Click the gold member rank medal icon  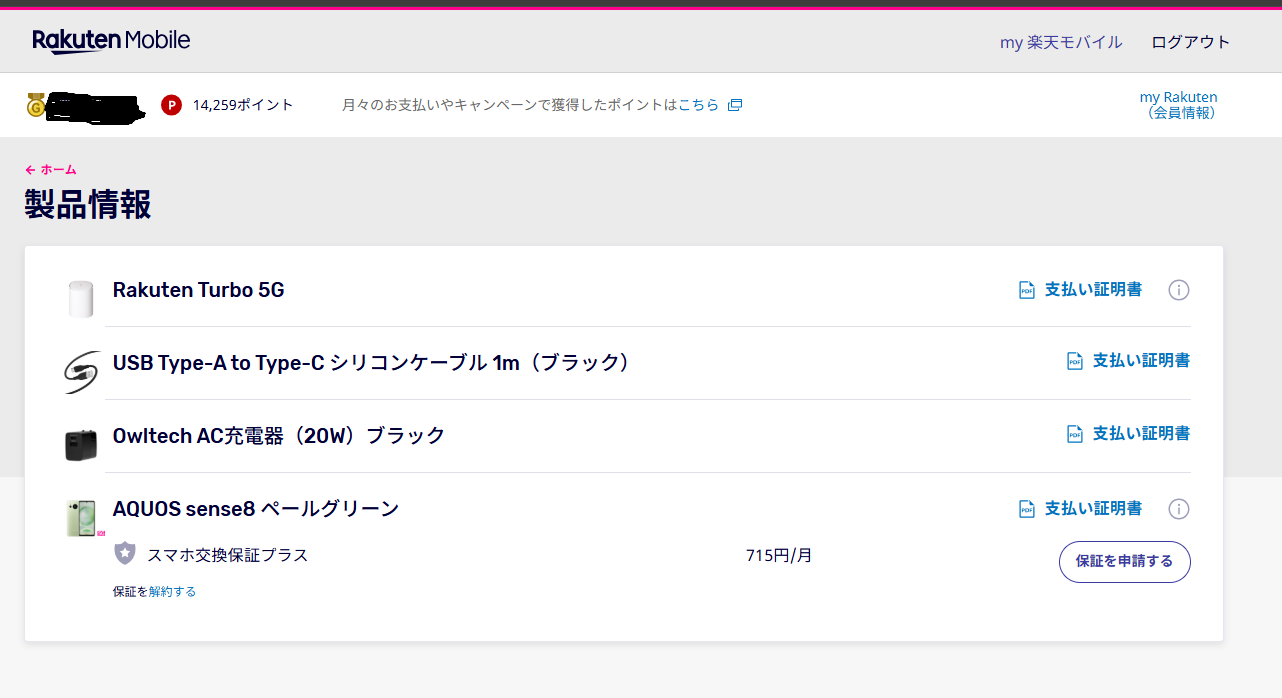pyautogui.click(x=36, y=105)
